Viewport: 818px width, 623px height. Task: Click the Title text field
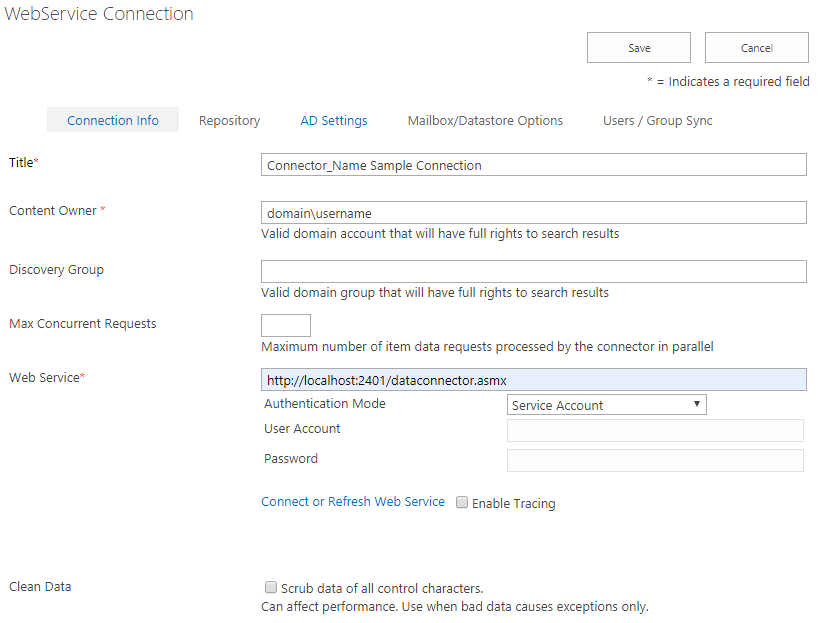[x=533, y=165]
